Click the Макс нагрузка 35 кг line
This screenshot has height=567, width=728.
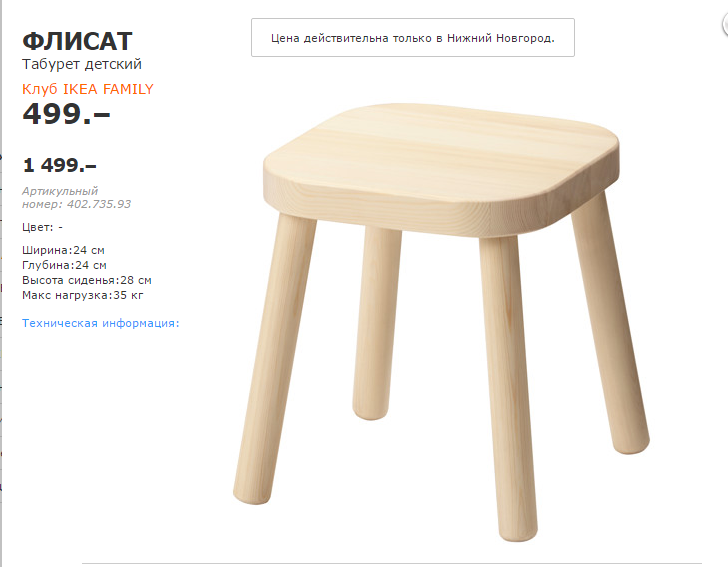(x=81, y=296)
